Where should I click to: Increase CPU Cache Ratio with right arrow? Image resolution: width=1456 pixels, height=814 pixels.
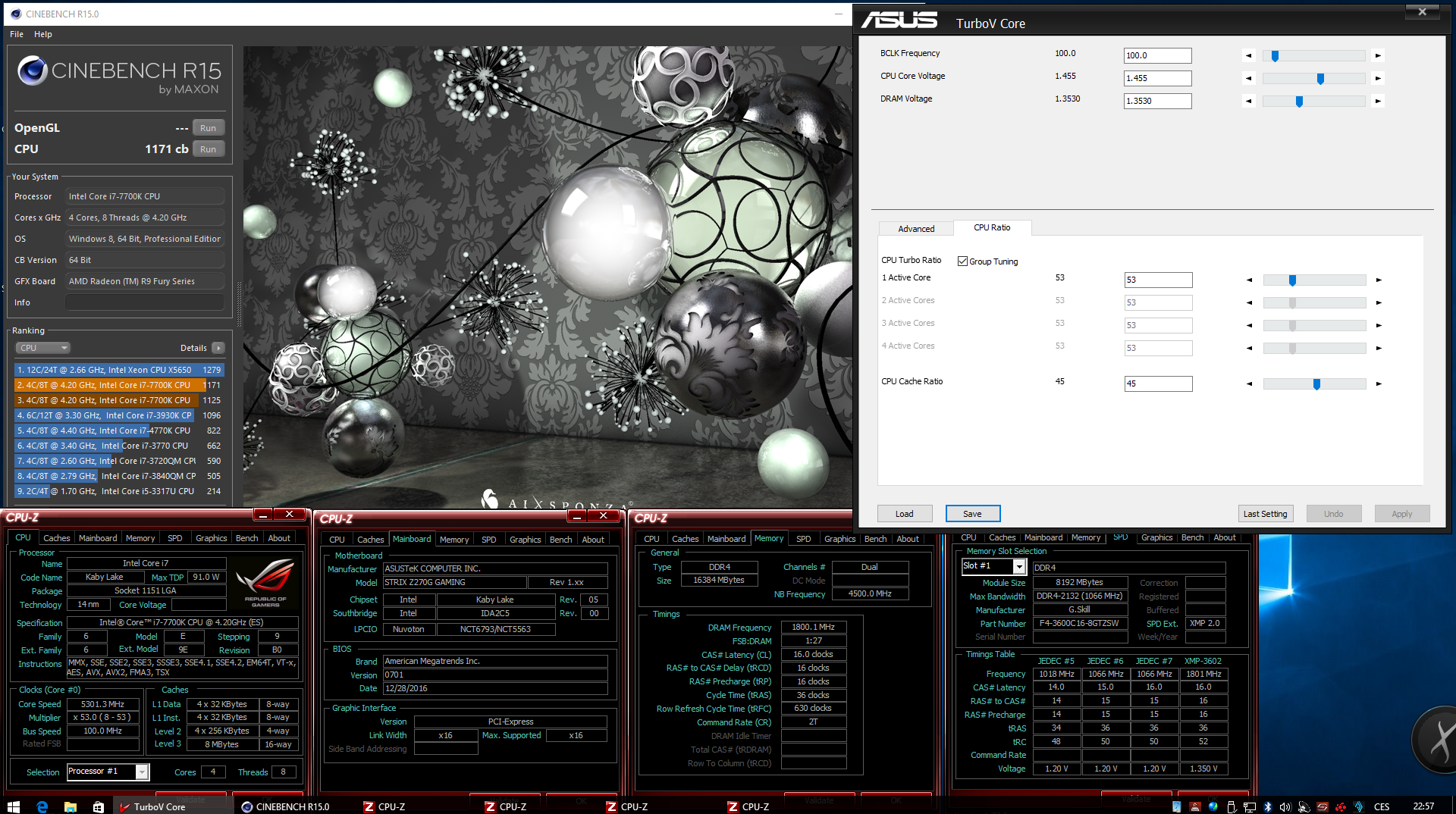[x=1379, y=384]
